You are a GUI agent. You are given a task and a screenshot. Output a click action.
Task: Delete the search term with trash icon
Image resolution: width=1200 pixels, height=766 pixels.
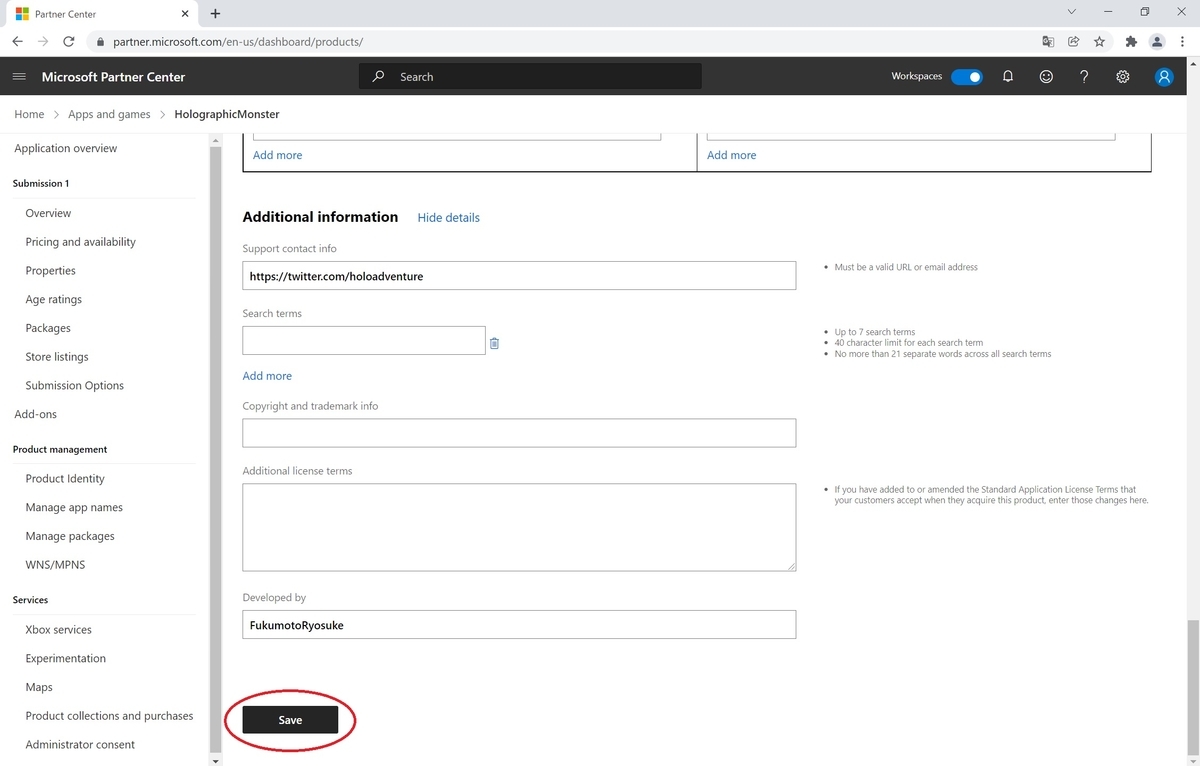[x=494, y=343]
